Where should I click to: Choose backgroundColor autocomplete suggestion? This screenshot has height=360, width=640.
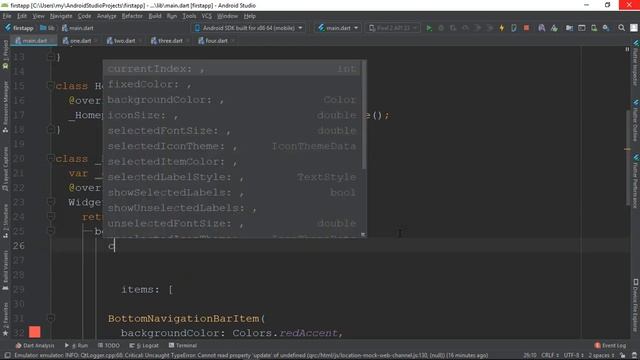(x=232, y=100)
